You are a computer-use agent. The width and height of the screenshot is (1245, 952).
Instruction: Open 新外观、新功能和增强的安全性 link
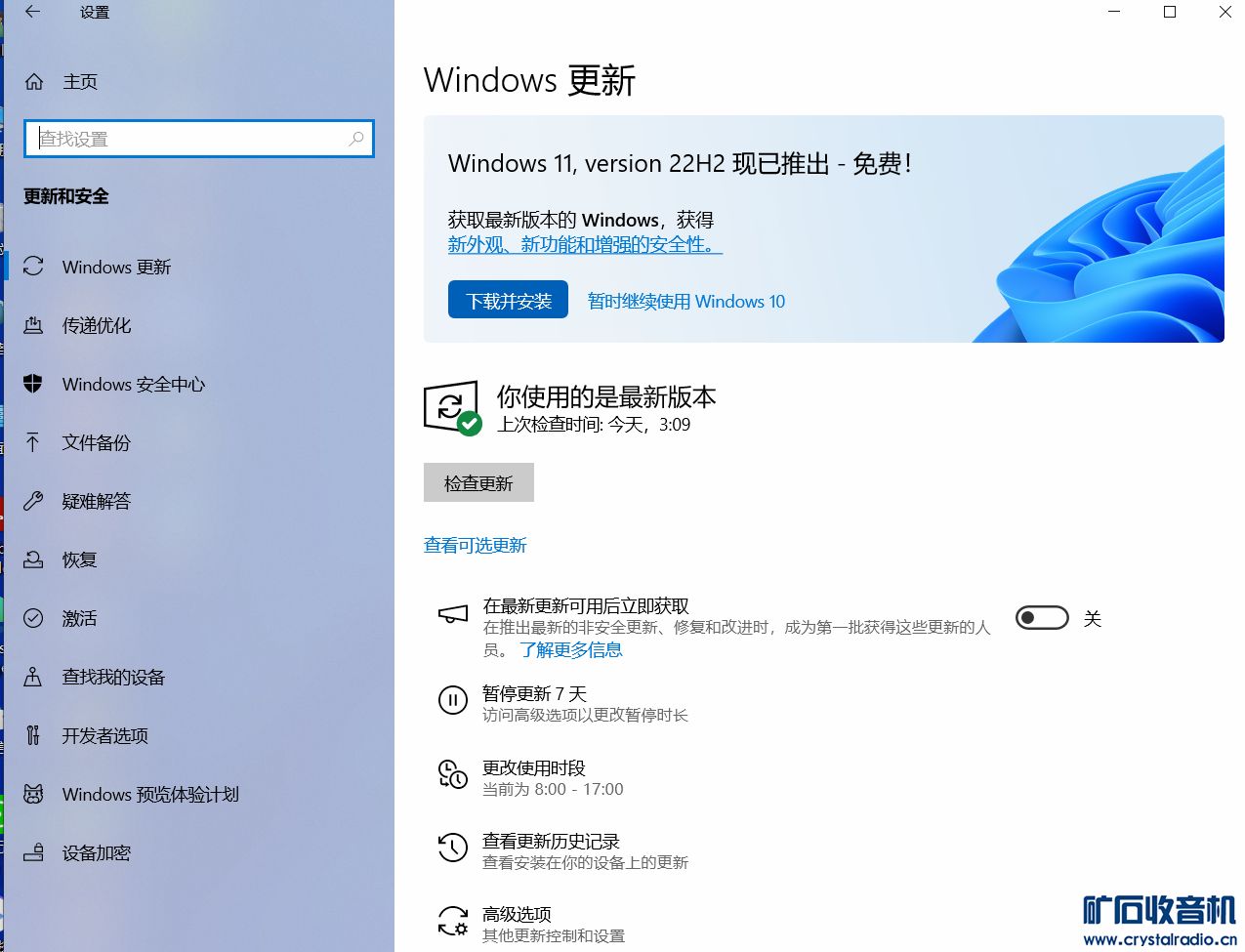click(x=584, y=244)
